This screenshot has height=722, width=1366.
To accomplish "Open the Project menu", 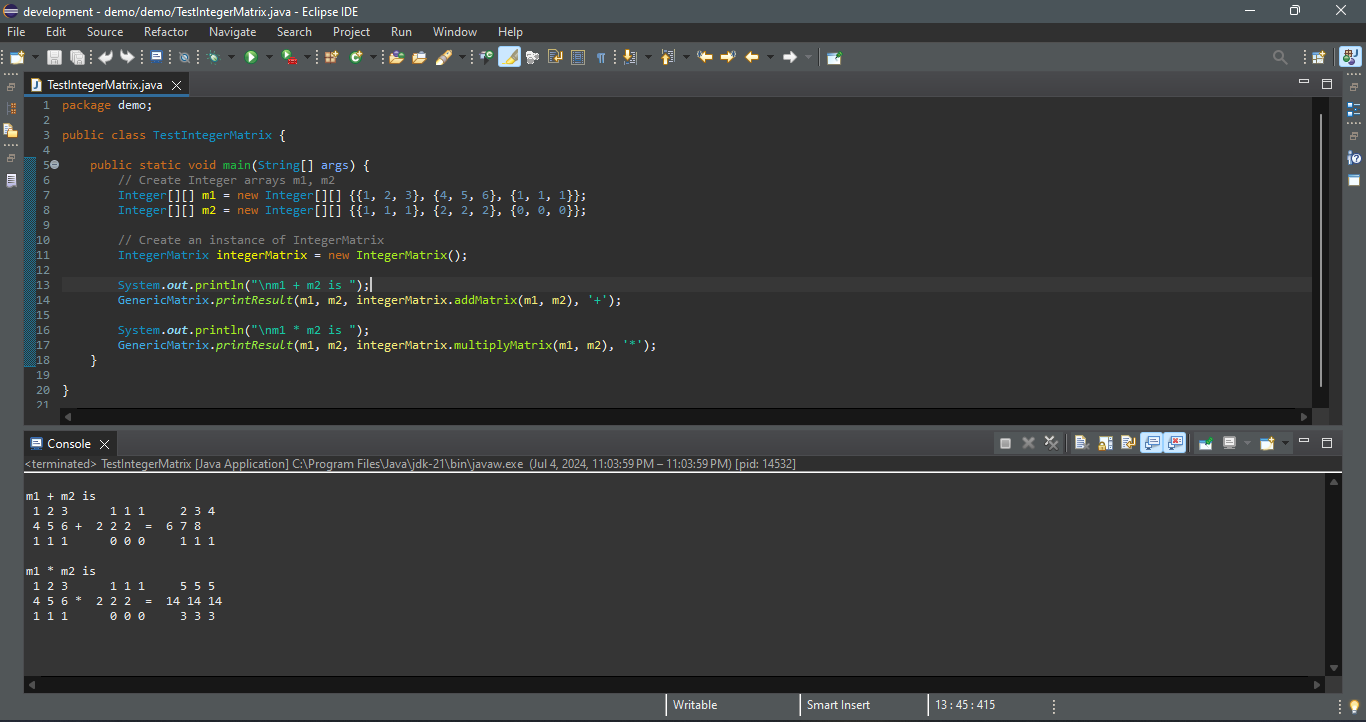I will (351, 32).
